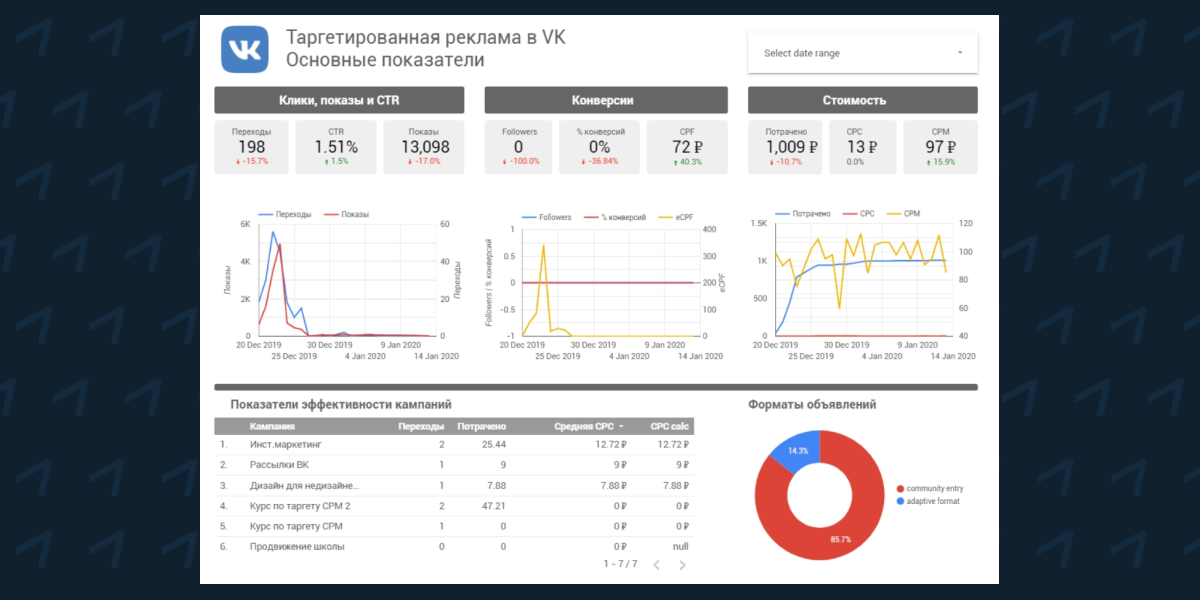Click the 47.21 spent value cell

493,506
